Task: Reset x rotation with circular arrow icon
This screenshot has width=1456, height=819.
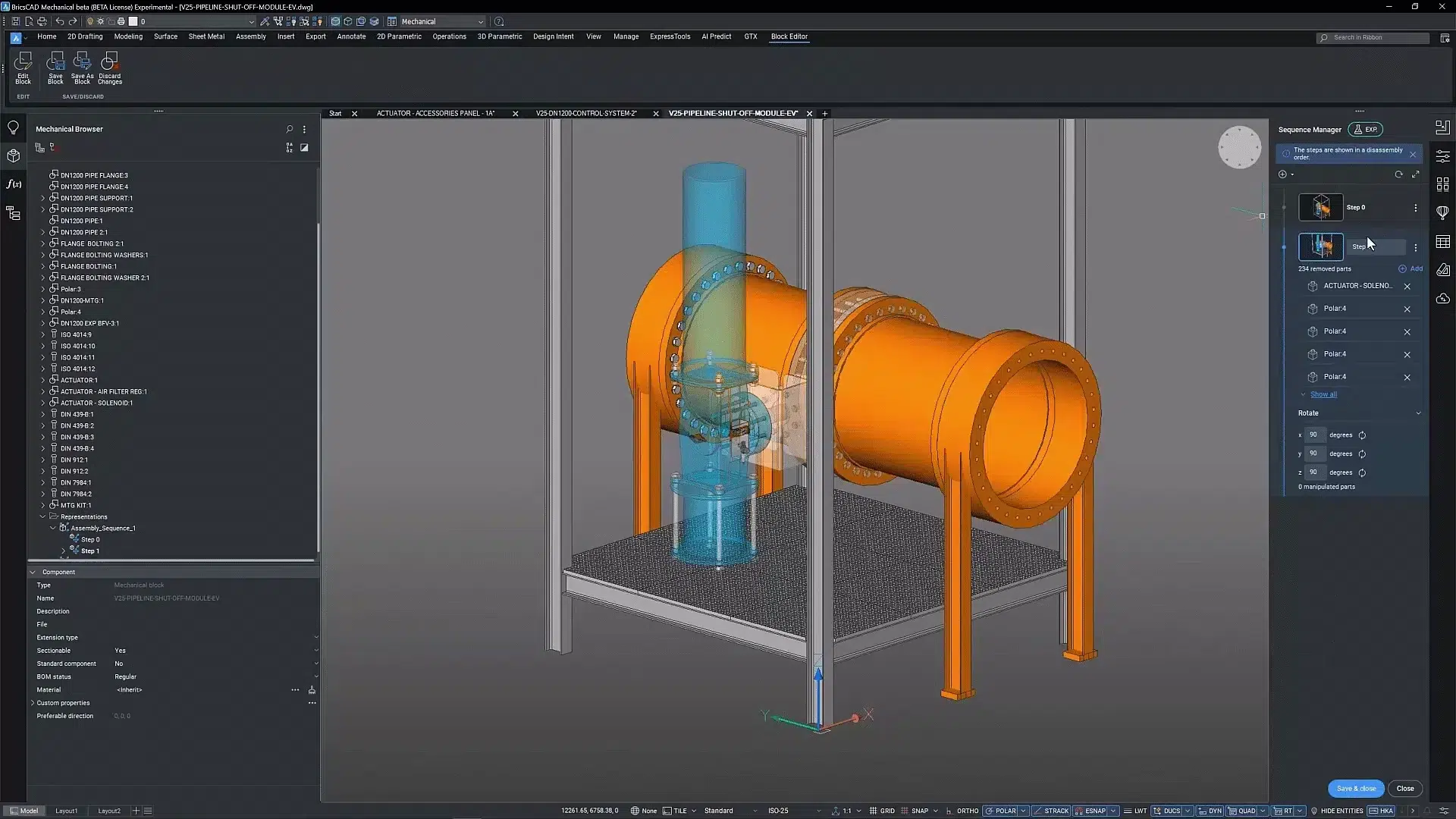Action: tap(1362, 435)
